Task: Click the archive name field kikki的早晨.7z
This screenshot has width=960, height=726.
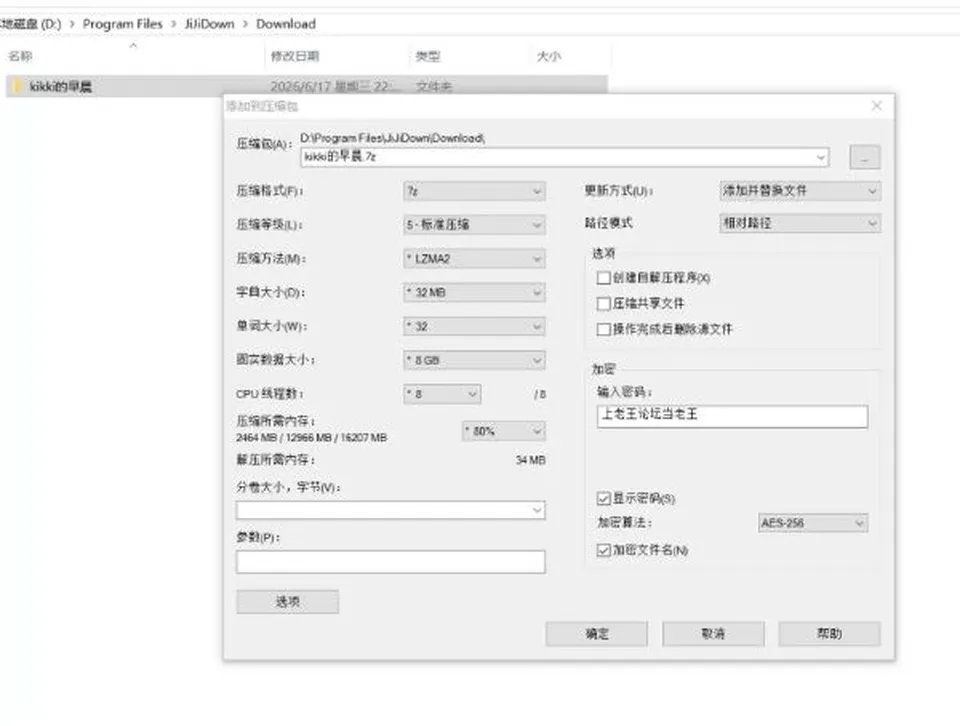Action: [564, 157]
